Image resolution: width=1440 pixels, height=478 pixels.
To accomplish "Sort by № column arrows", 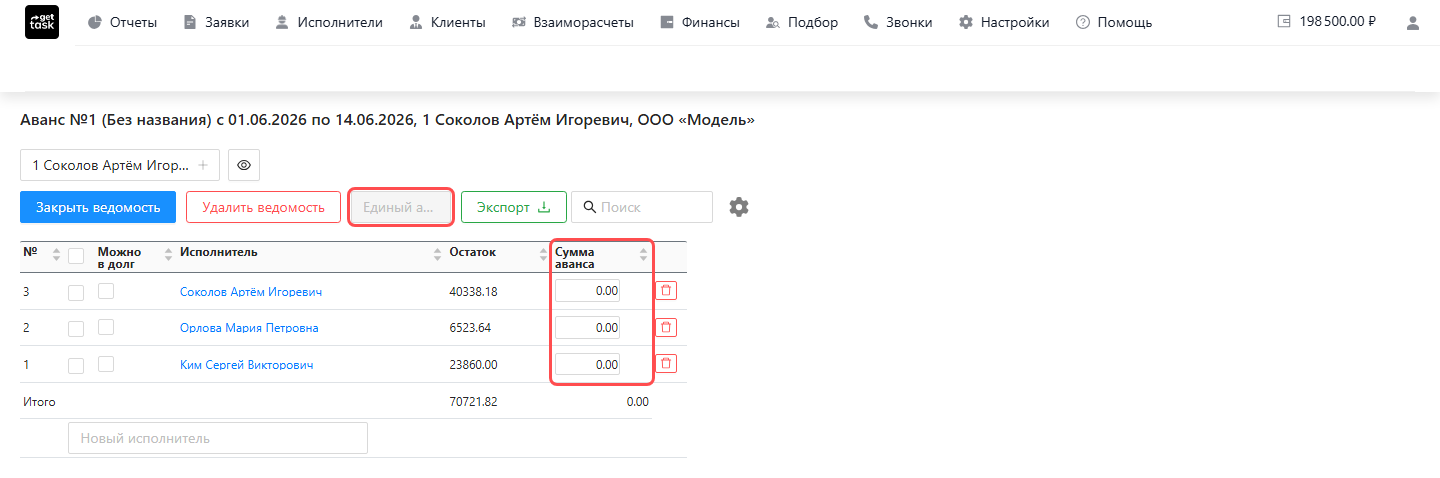I will click(56, 255).
